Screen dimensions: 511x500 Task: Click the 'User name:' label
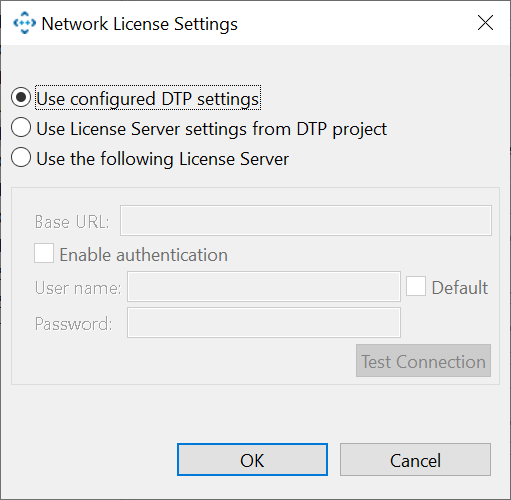[78, 288]
